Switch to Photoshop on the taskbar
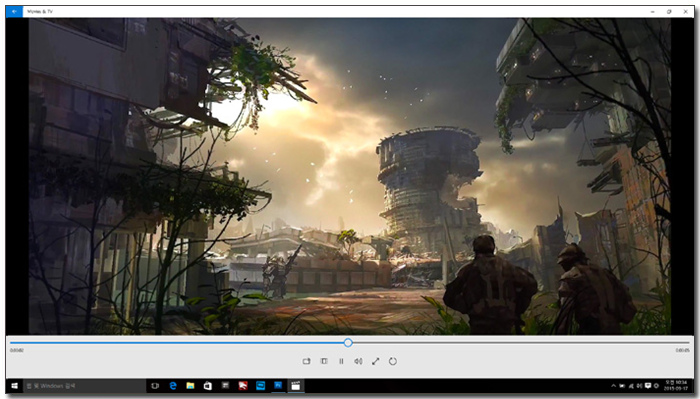This screenshot has width=700, height=399. [x=278, y=386]
